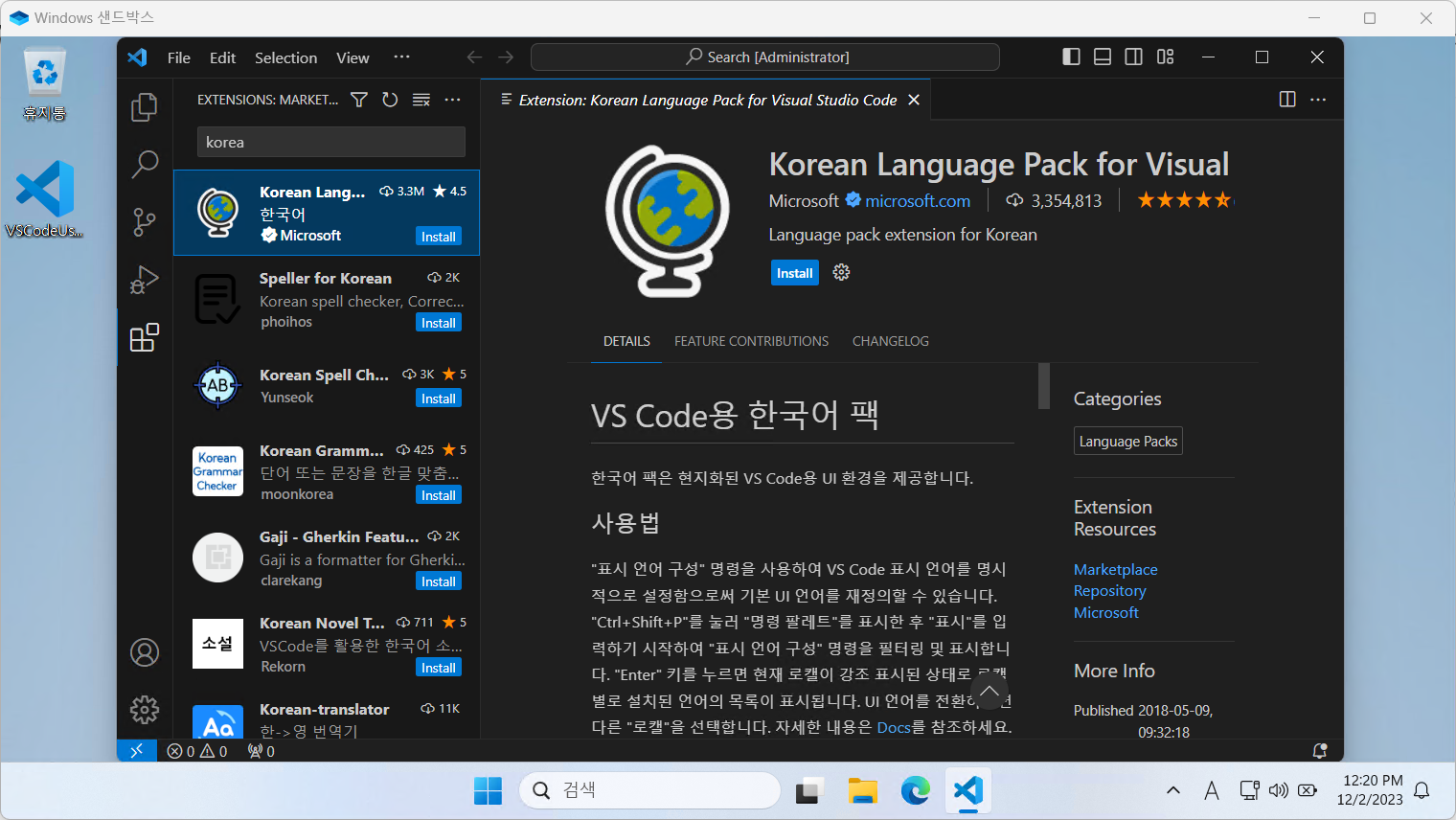Viewport: 1456px width, 820px height.
Task: Select the Details tab
Action: coord(626,341)
